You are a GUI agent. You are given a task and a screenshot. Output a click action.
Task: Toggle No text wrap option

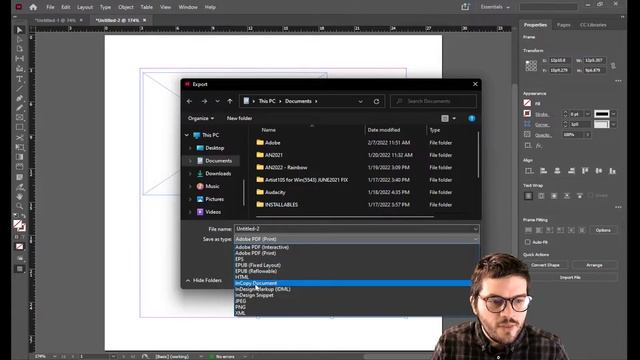(528, 196)
